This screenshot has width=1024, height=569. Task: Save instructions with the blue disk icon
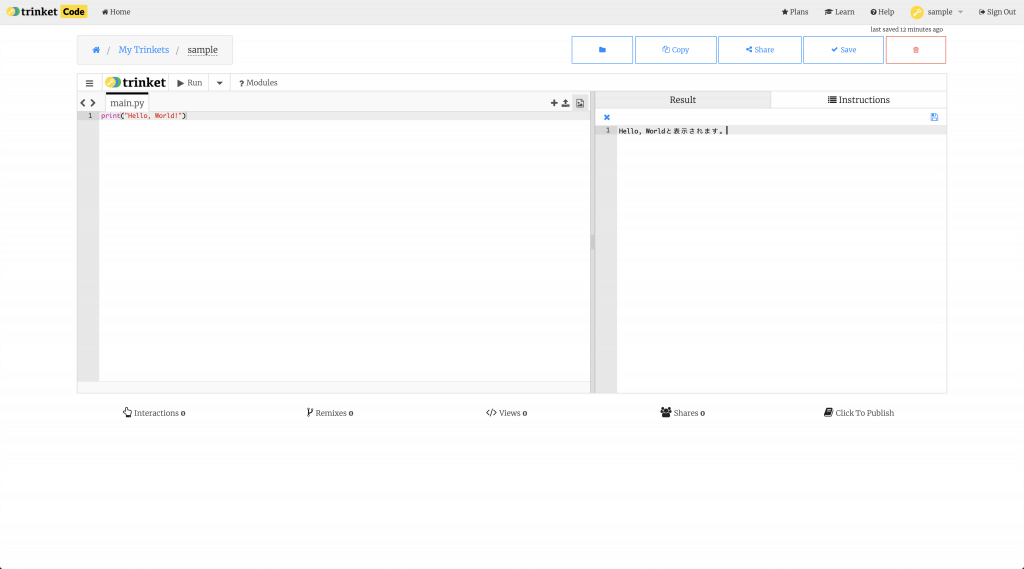(x=935, y=118)
